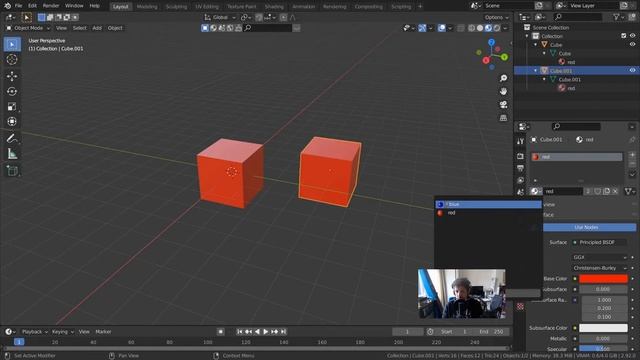Screen dimensions: 640x360
Task: Open the File menu
Action: pos(18,6)
